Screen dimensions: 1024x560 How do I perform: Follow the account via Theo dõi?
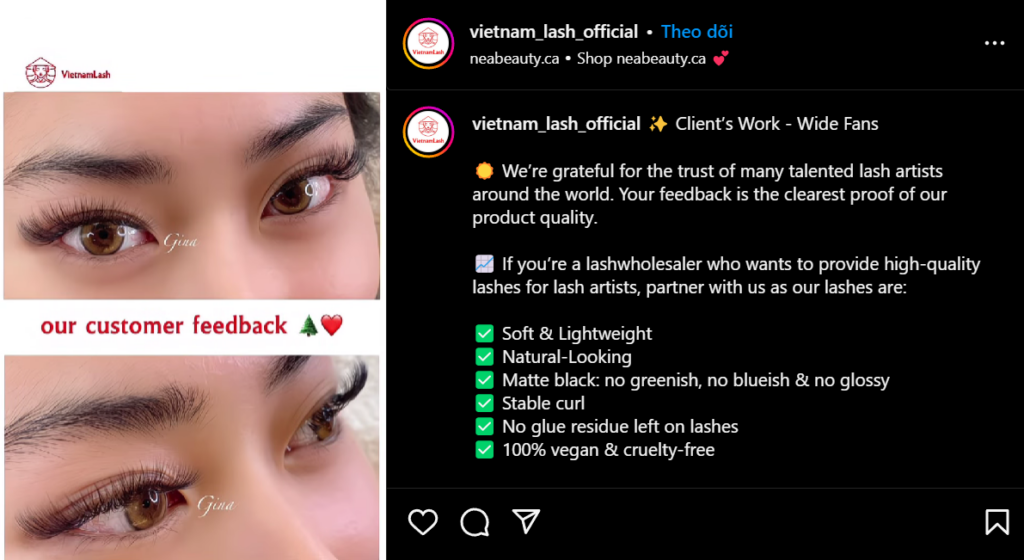pos(697,31)
